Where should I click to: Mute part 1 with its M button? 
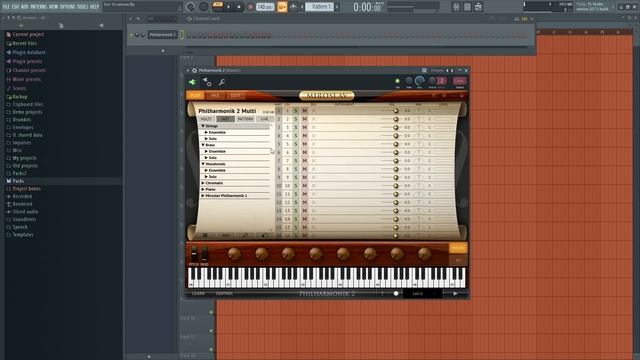[304, 111]
